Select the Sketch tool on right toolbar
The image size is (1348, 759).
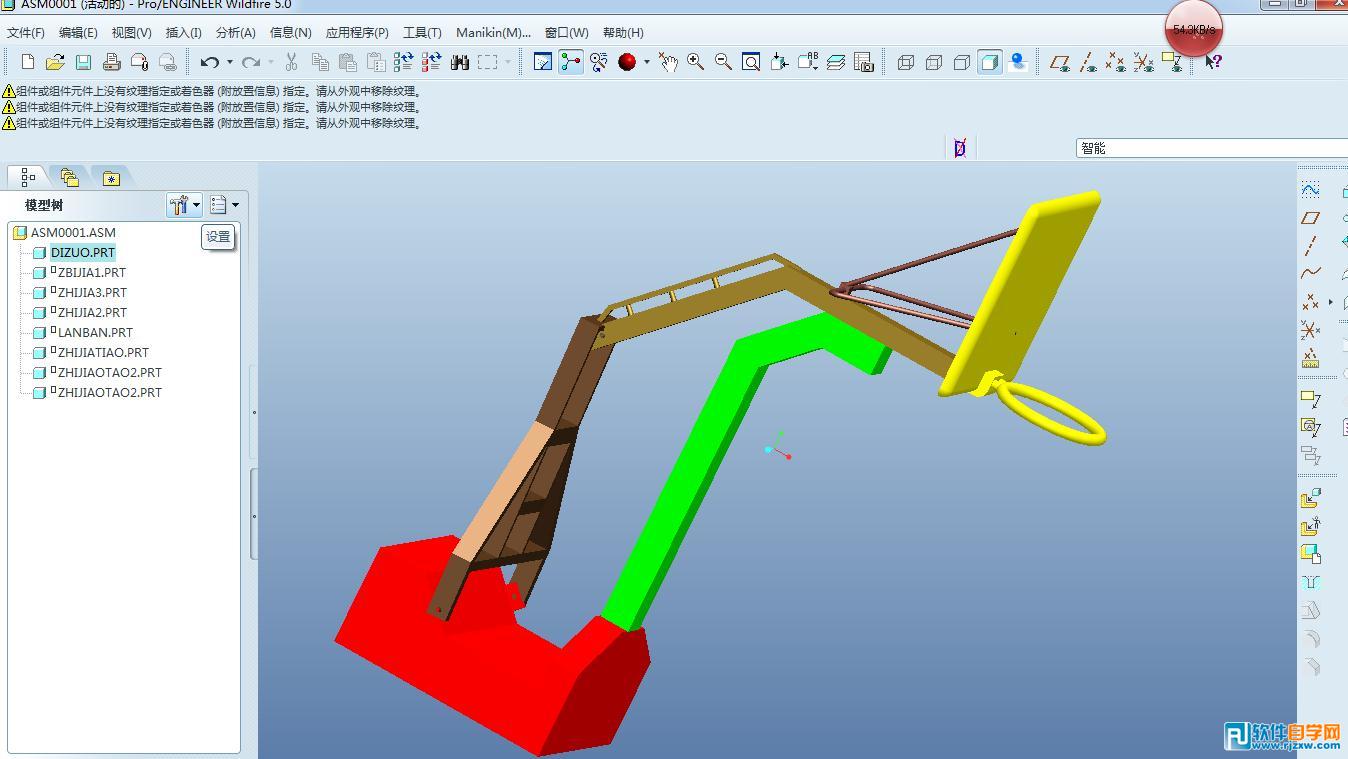[x=1310, y=190]
